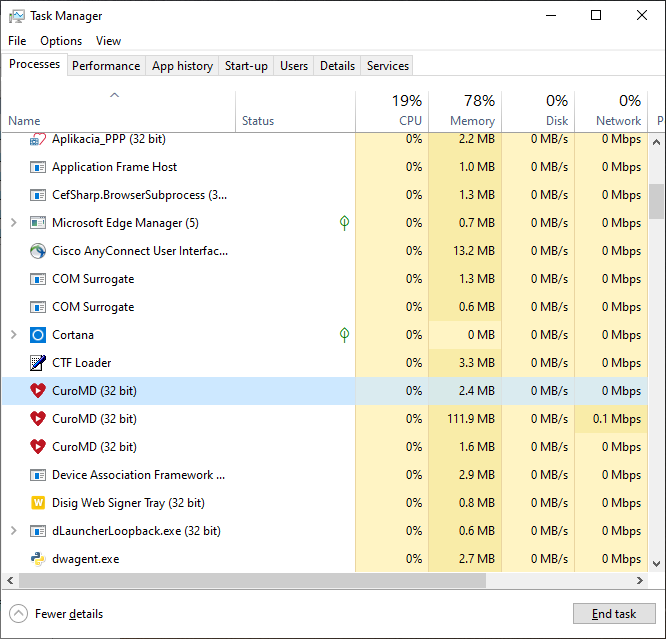Select the CTF Loader process name
This screenshot has width=666, height=639.
(82, 363)
